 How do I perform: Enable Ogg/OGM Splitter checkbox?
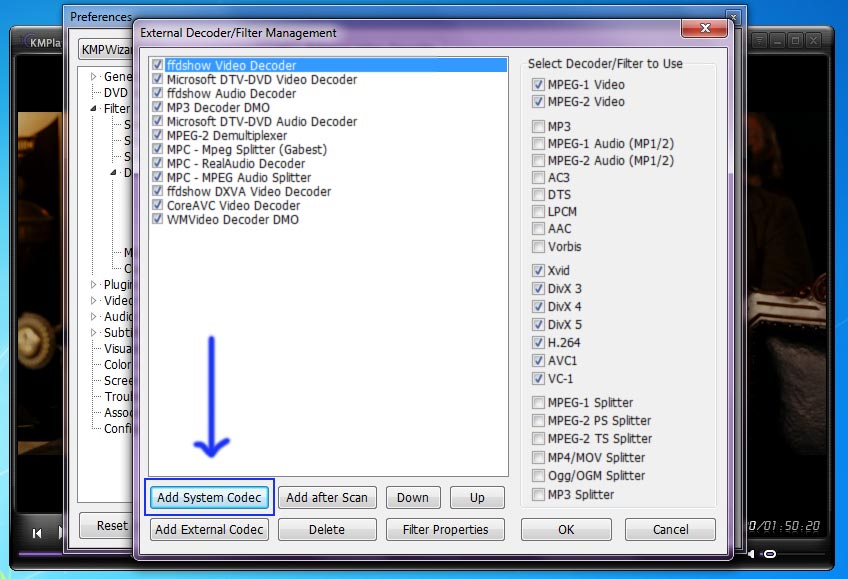[x=538, y=476]
